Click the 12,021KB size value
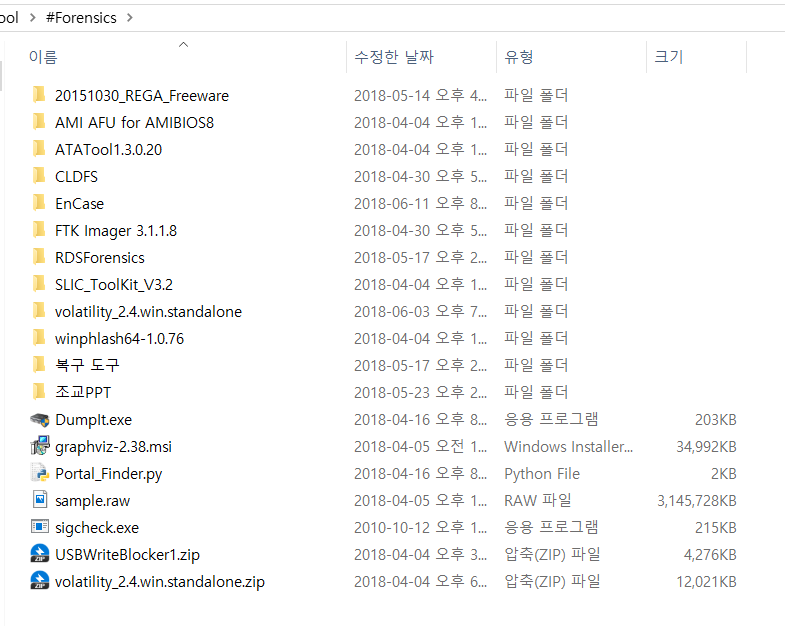 tap(706, 582)
